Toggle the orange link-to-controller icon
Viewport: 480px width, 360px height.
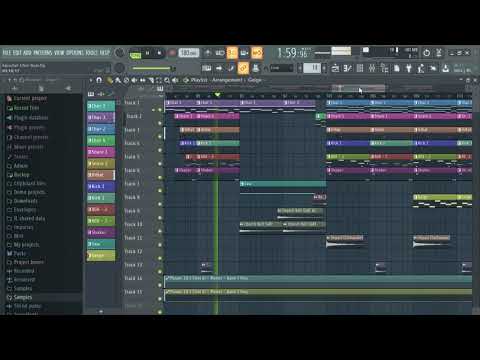click(243, 68)
